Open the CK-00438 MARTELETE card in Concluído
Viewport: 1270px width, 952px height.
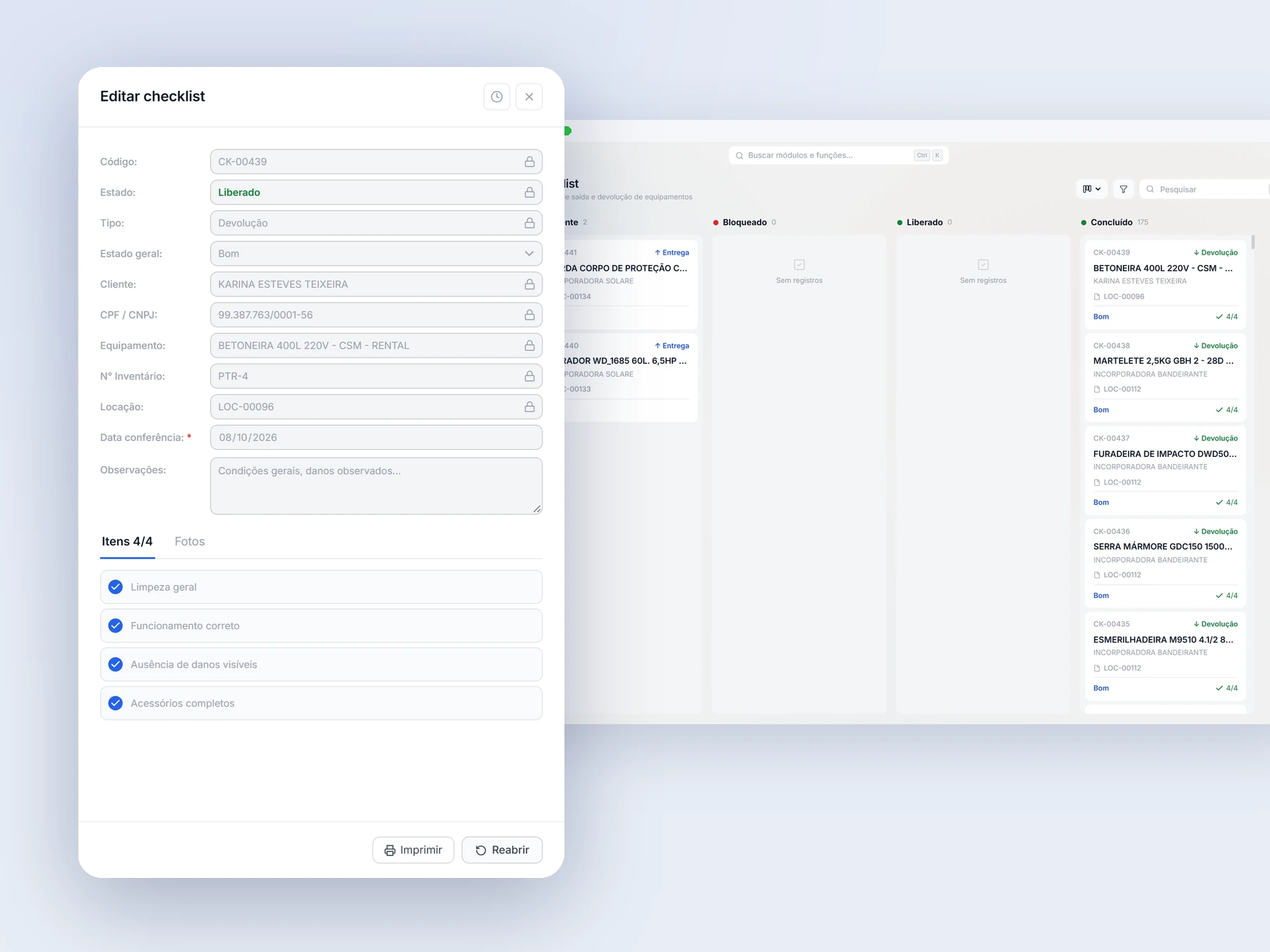1166,377
